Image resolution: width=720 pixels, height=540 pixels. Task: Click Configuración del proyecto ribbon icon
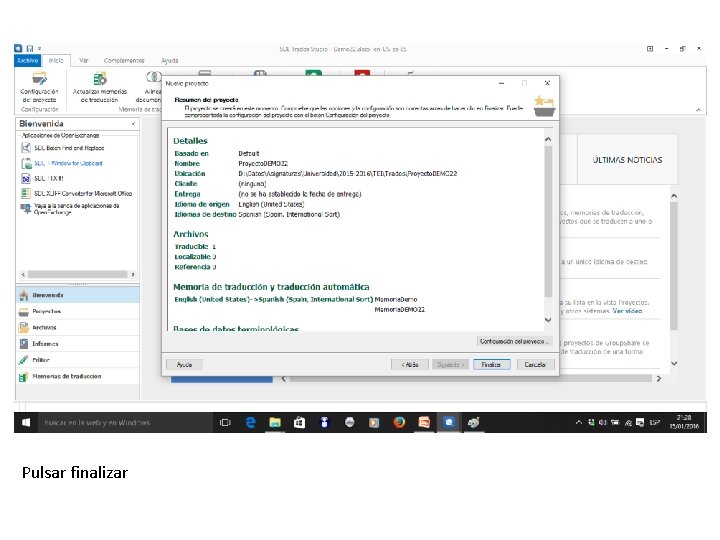pos(39,87)
